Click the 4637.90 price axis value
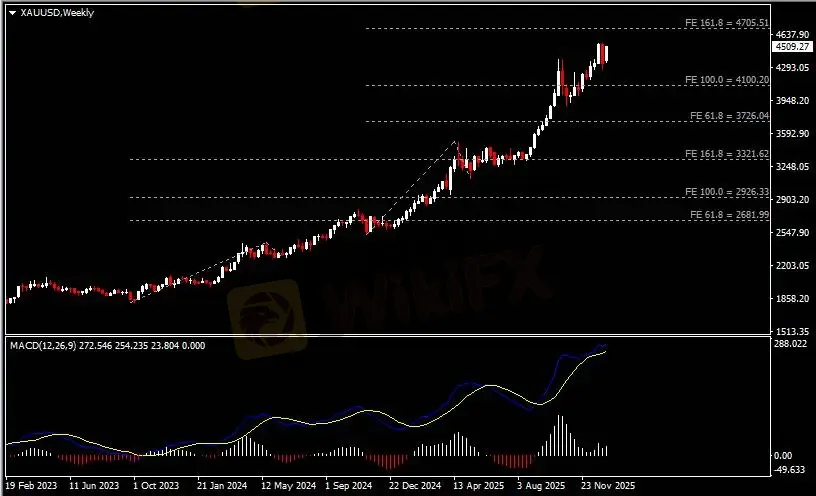This screenshot has width=816, height=496. coord(792,34)
